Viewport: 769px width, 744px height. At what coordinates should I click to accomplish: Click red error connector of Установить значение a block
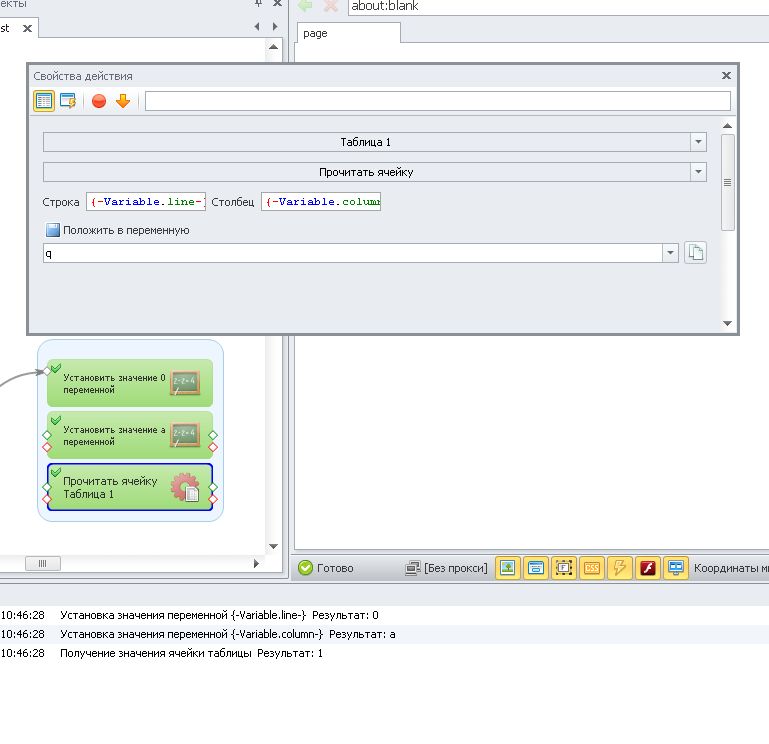coord(213,447)
